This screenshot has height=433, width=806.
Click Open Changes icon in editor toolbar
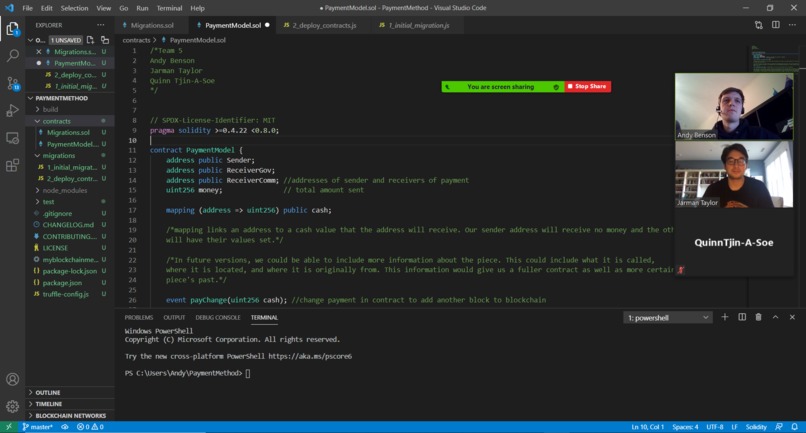(759, 25)
